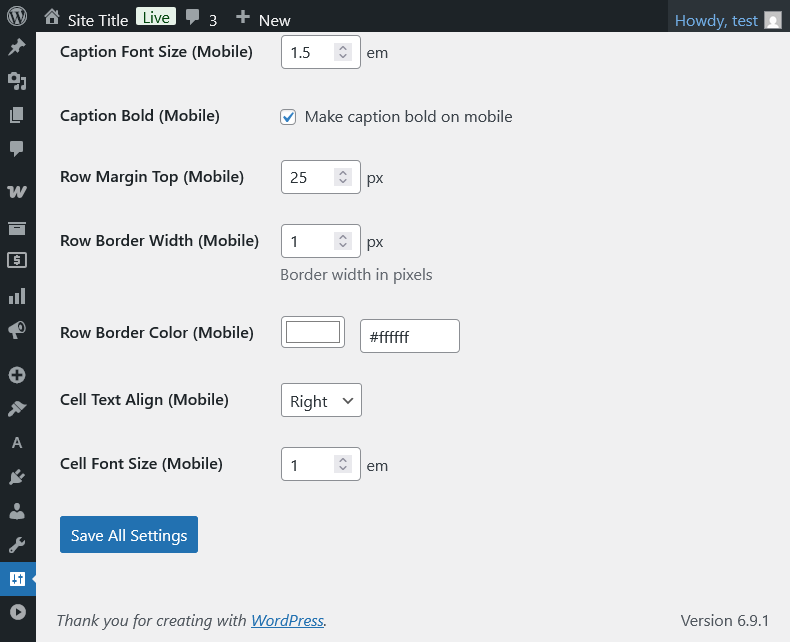Click the #ffffff hex color field
Screen dimensions: 790x642
tap(409, 337)
